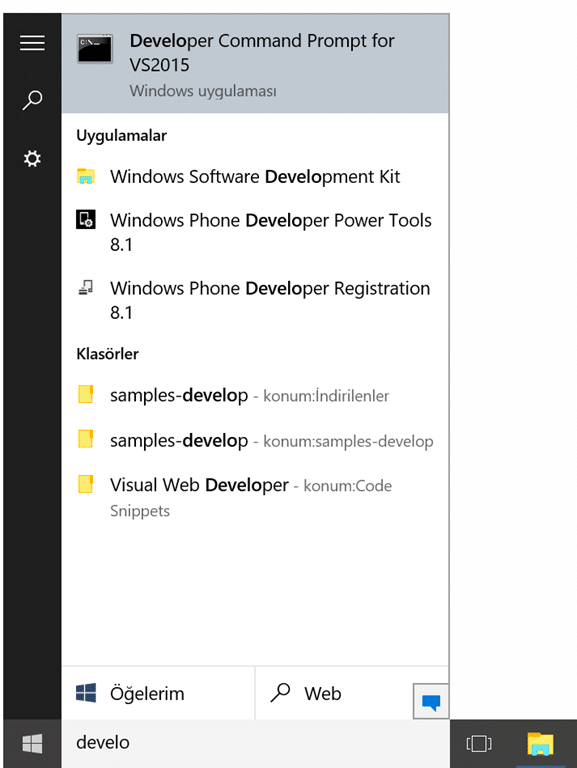Open Task View on the taskbar
The image size is (577, 768).
click(x=479, y=744)
